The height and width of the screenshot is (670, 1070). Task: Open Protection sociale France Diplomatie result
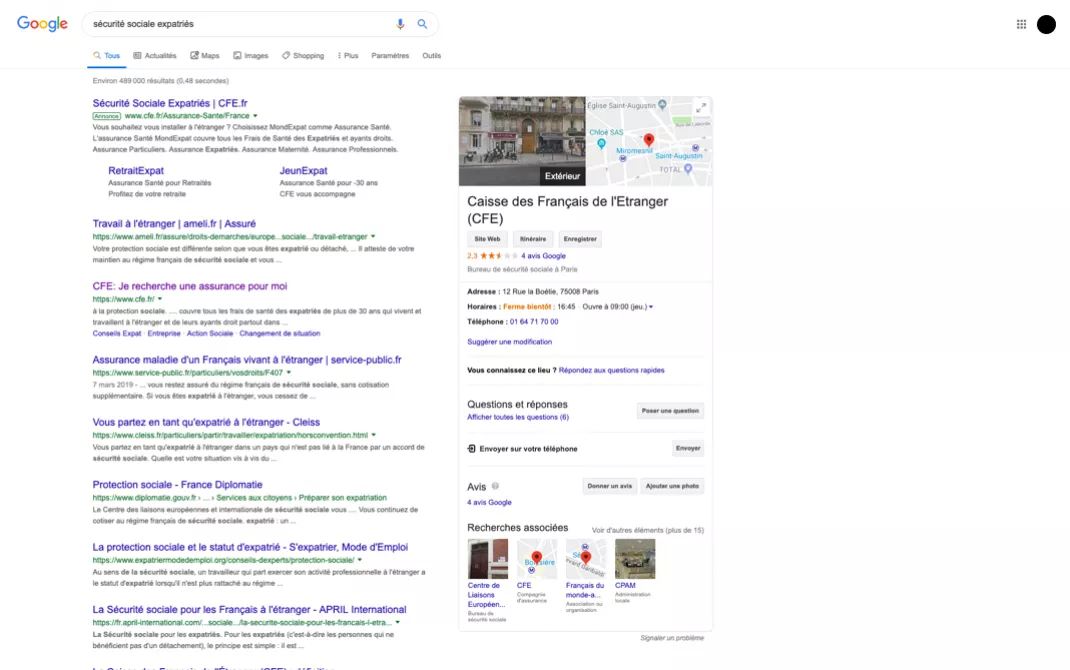177,484
